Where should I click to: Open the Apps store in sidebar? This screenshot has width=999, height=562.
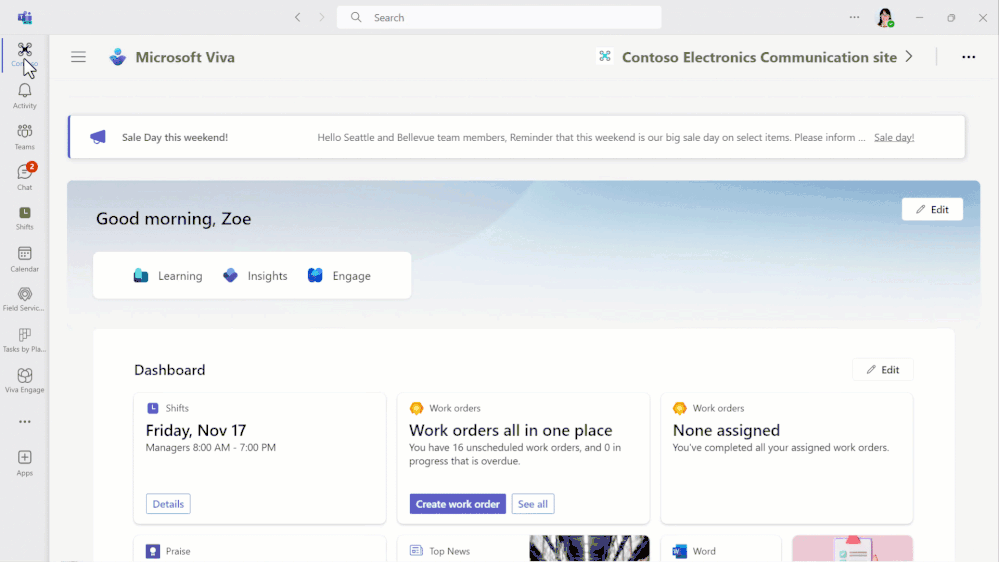coord(24,463)
